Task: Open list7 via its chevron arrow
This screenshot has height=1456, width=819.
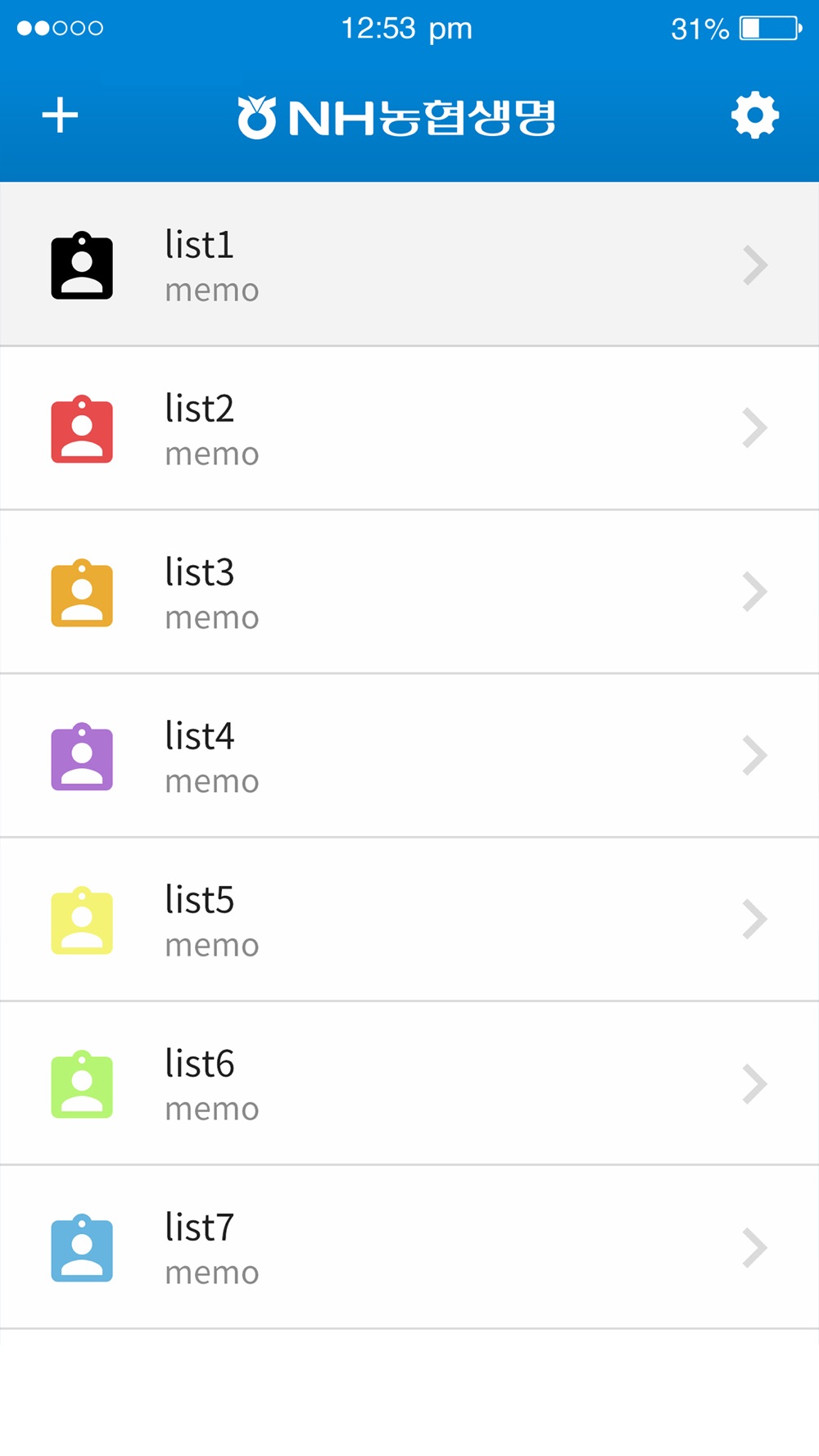Action: pos(754,1248)
